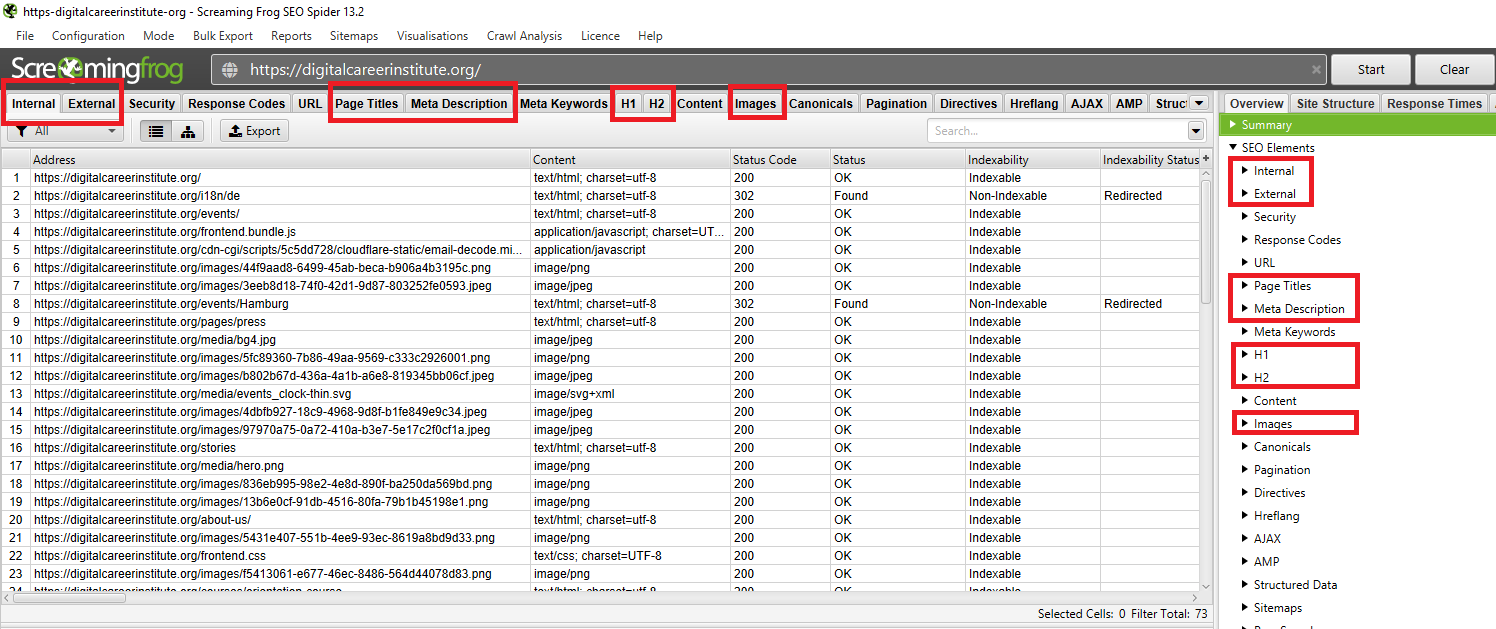
Task: Expand the Summary section
Action: click(1233, 125)
